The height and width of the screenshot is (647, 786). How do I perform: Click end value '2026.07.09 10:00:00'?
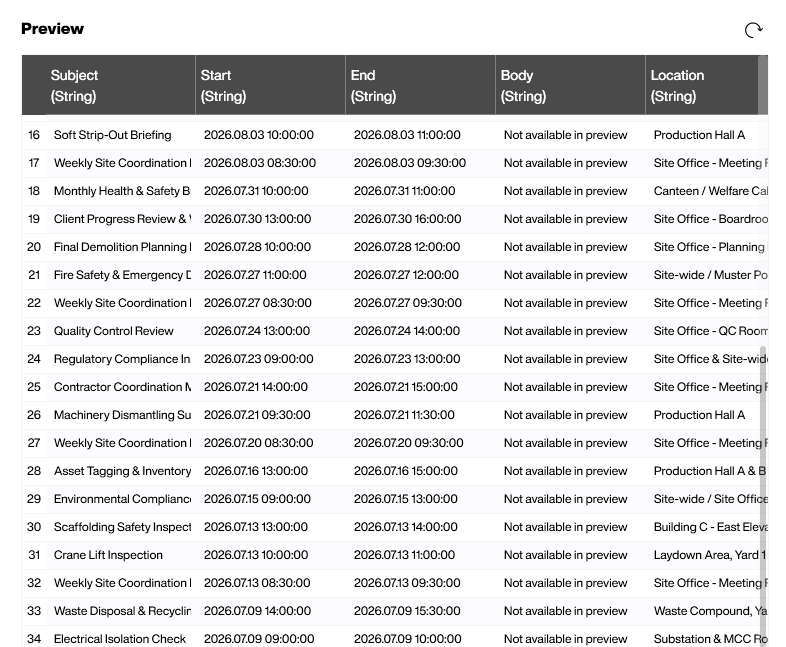click(408, 639)
